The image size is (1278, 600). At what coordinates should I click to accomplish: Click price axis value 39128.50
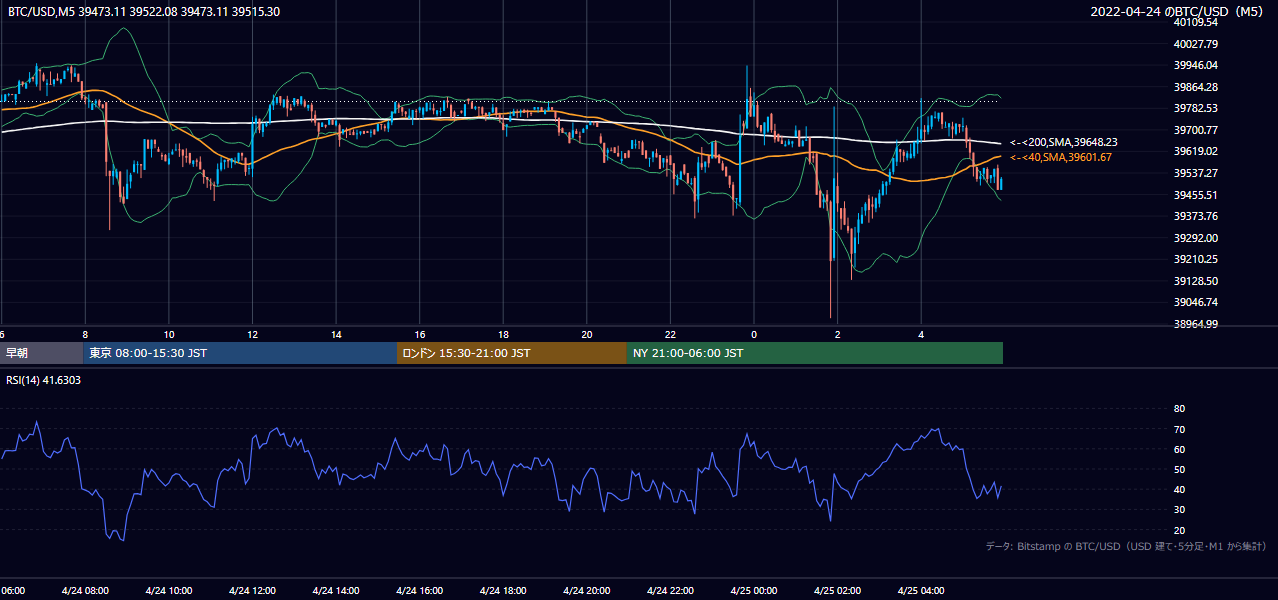1196,281
